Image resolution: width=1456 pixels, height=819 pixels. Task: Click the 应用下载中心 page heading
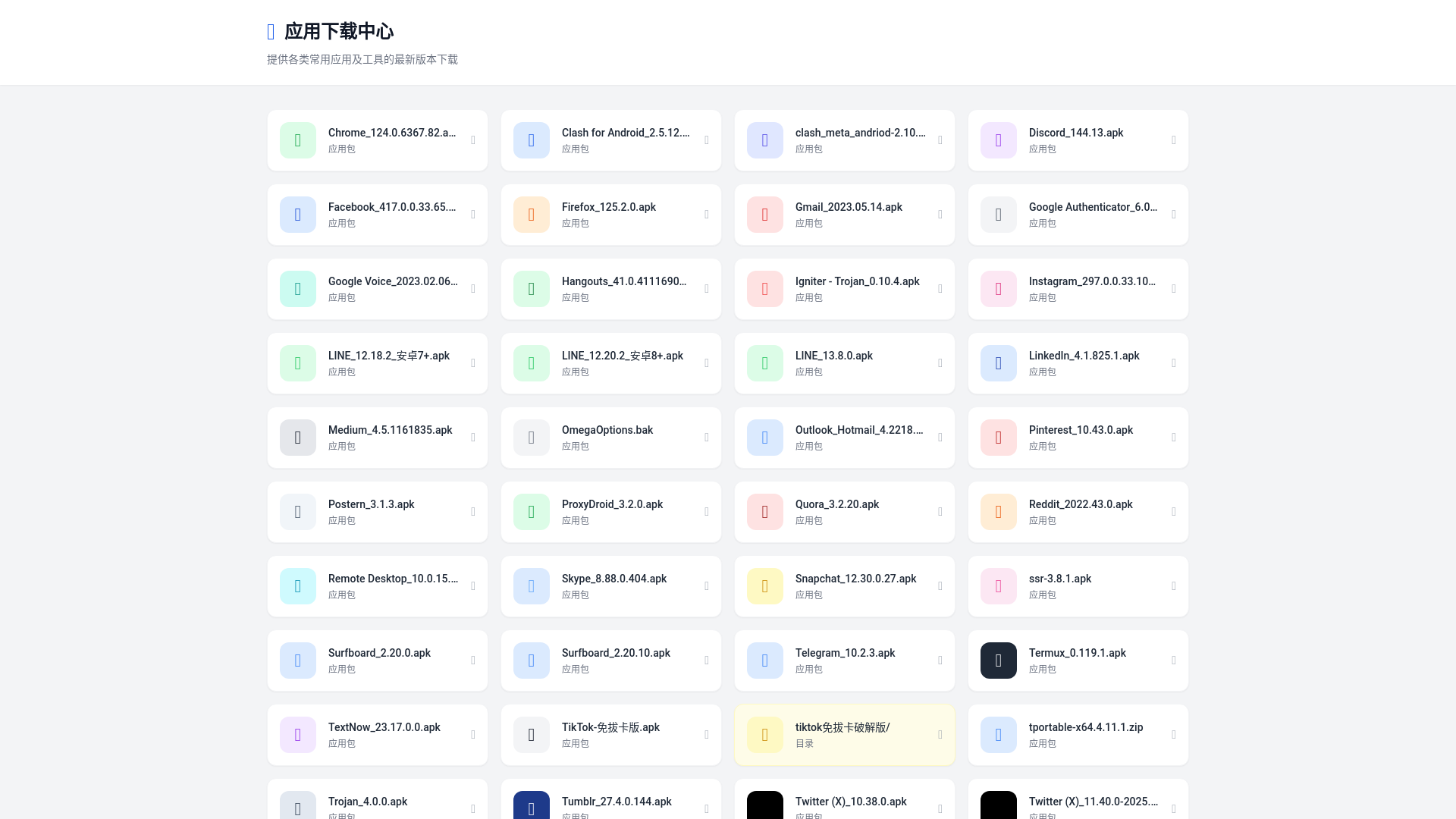coord(339,31)
